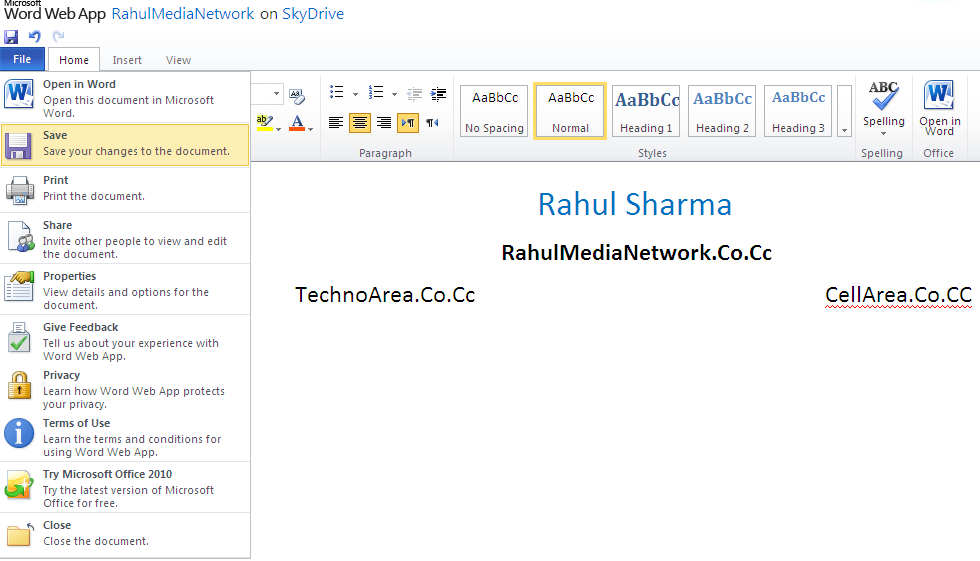Click the Rahul Sharma heading text
Viewport: 980px width, 561px height.
point(634,204)
